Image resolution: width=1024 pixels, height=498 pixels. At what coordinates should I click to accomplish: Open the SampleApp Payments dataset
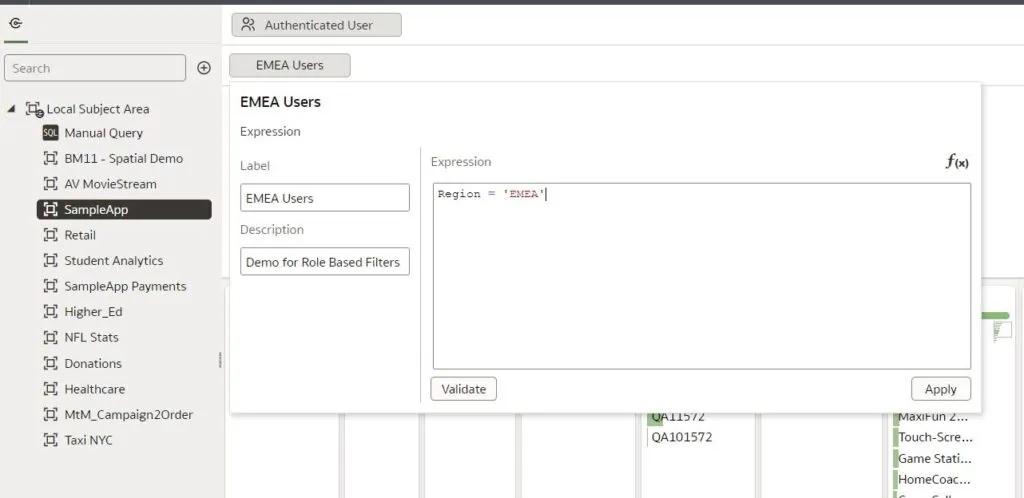click(125, 286)
